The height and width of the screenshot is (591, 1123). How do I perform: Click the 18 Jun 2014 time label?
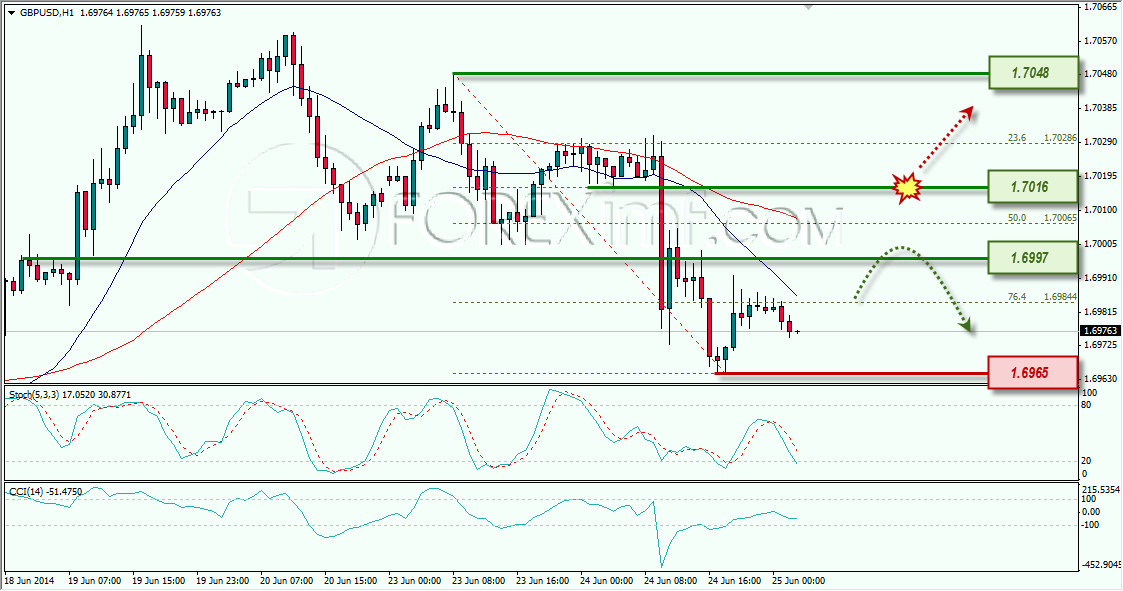(x=29, y=580)
